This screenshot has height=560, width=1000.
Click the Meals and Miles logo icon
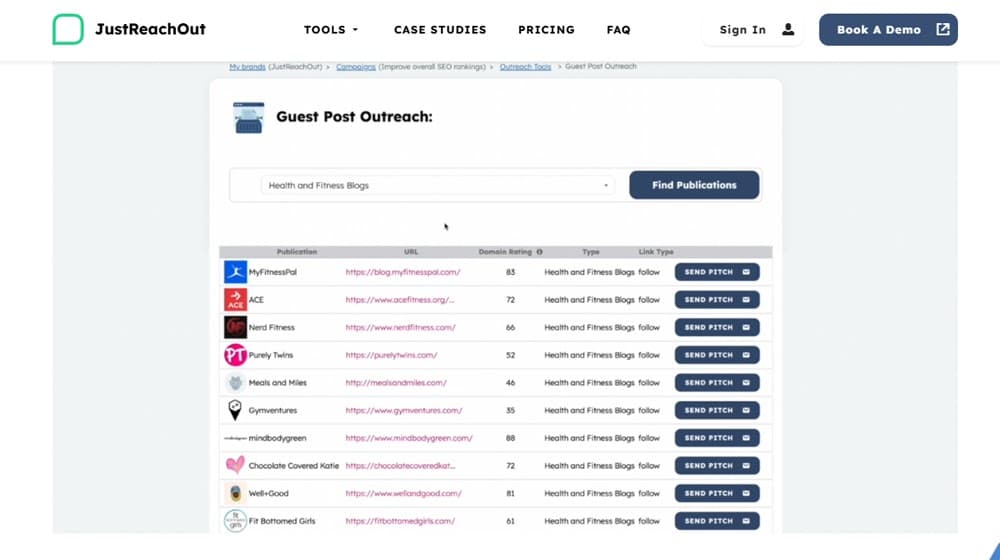click(235, 383)
